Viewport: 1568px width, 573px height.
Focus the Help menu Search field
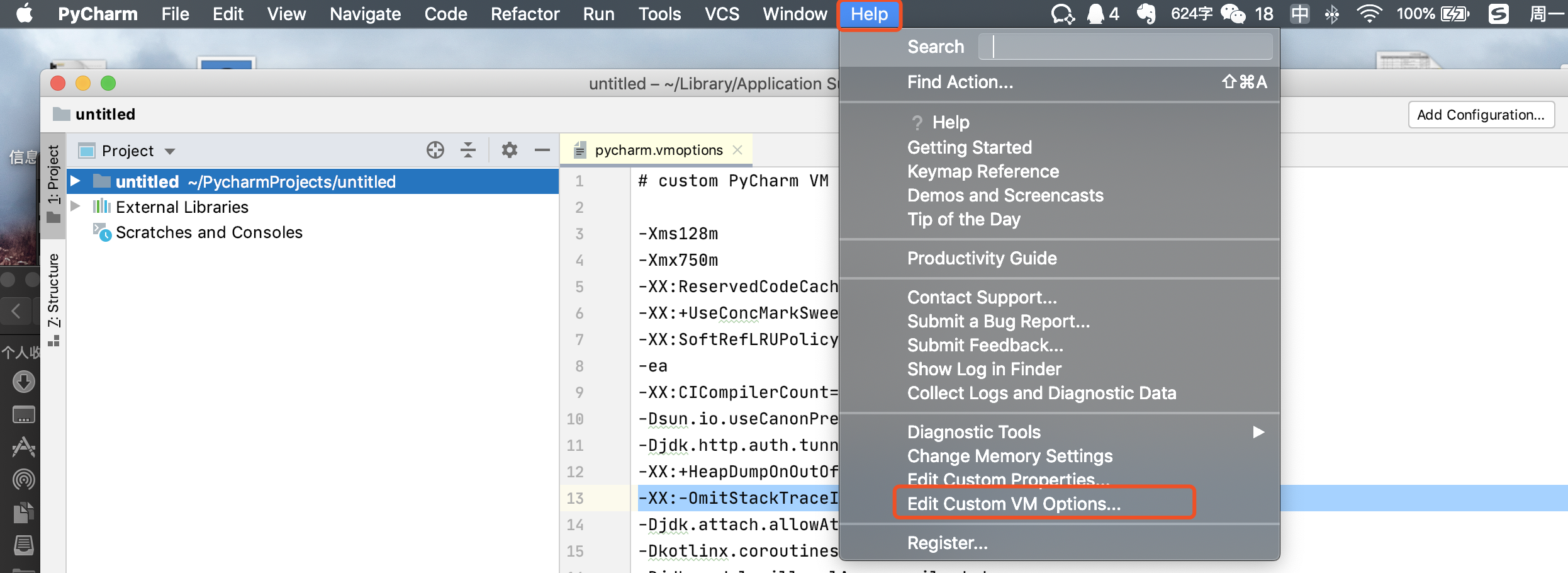click(x=1125, y=47)
